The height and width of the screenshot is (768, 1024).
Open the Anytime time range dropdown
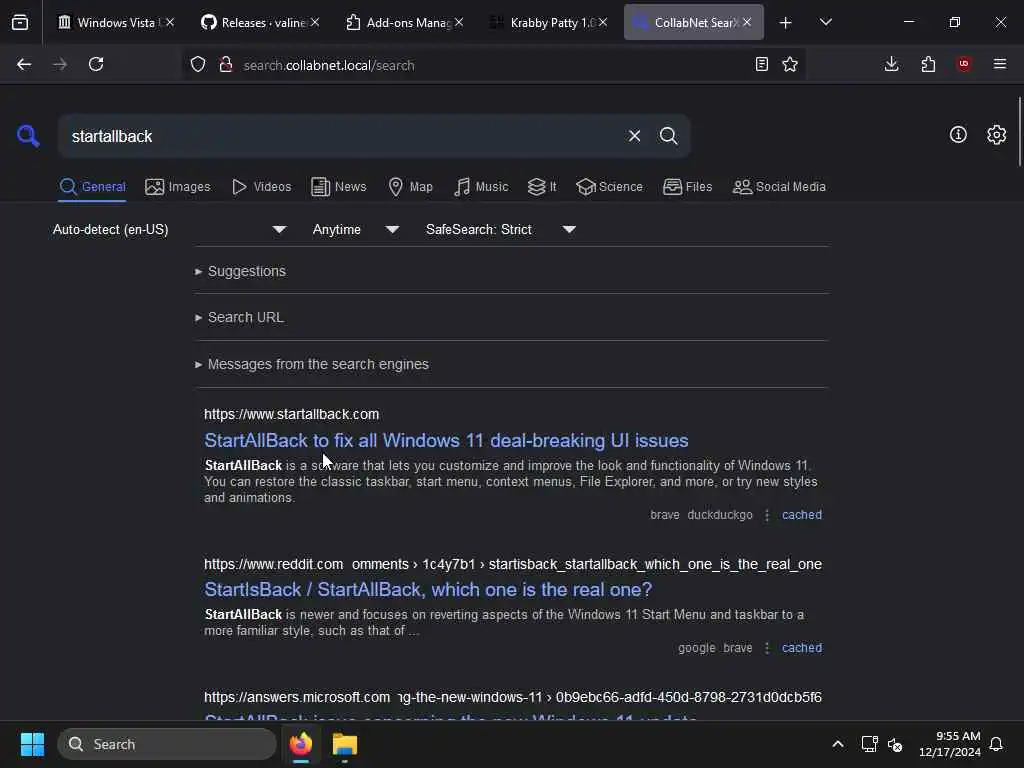(356, 229)
